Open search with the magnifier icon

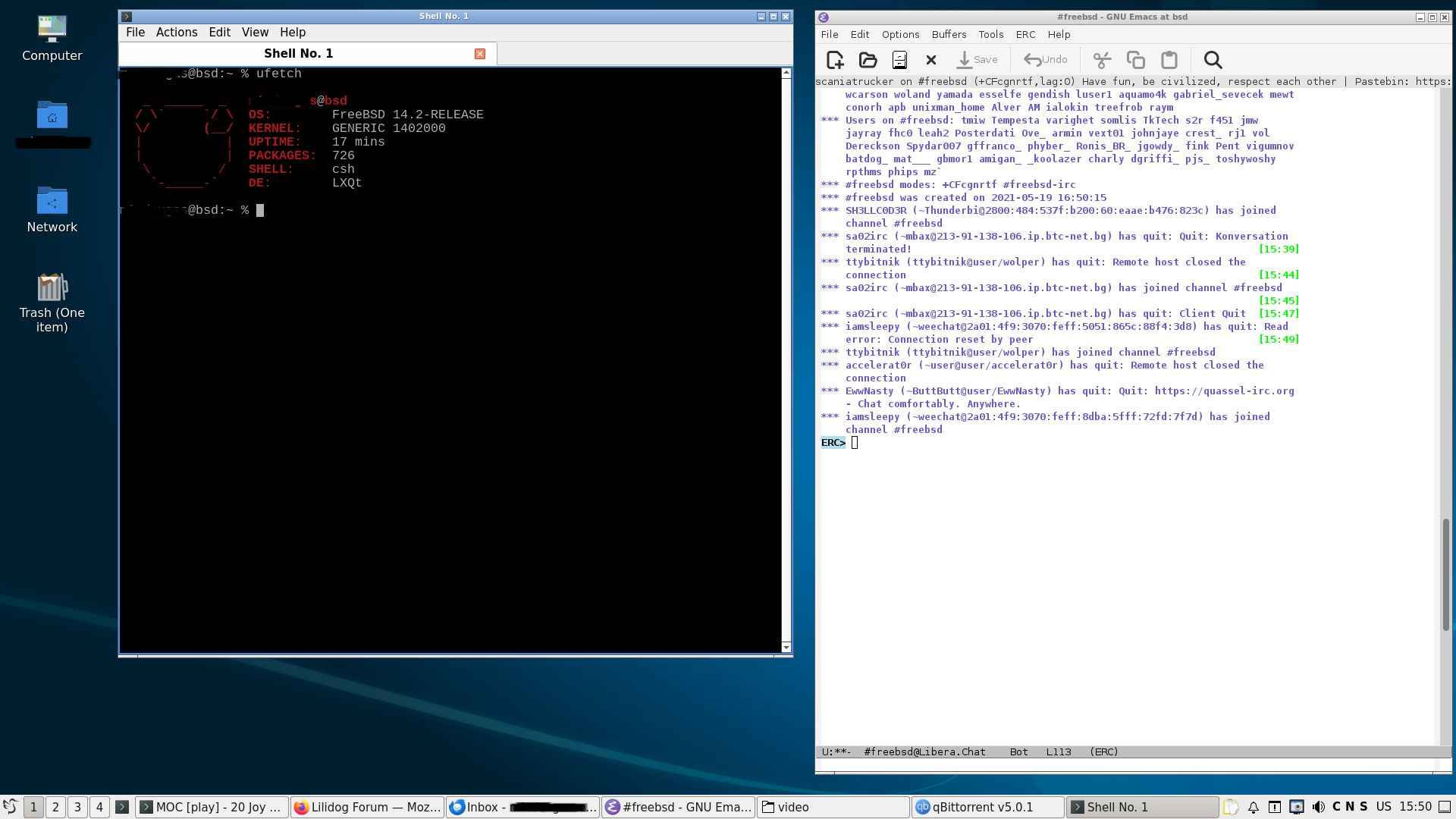click(1213, 60)
